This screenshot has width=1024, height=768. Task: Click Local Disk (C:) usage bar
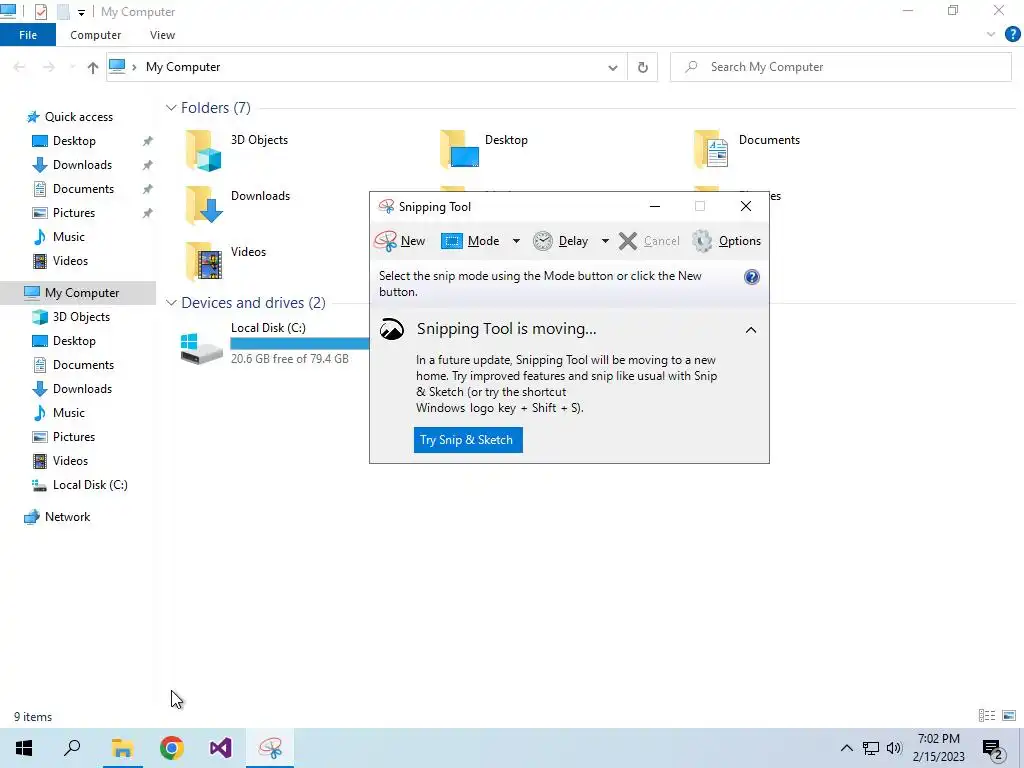300,344
